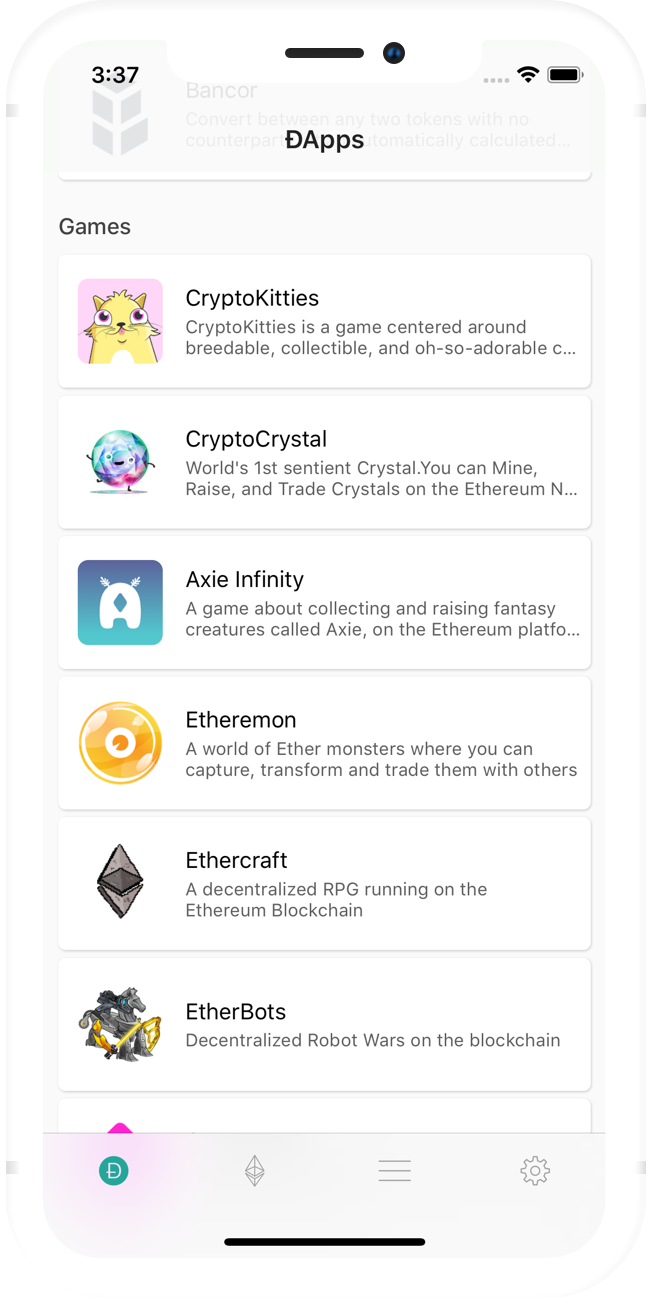Tap the Ethereum diamond icon in bottom bar

pos(254,1170)
